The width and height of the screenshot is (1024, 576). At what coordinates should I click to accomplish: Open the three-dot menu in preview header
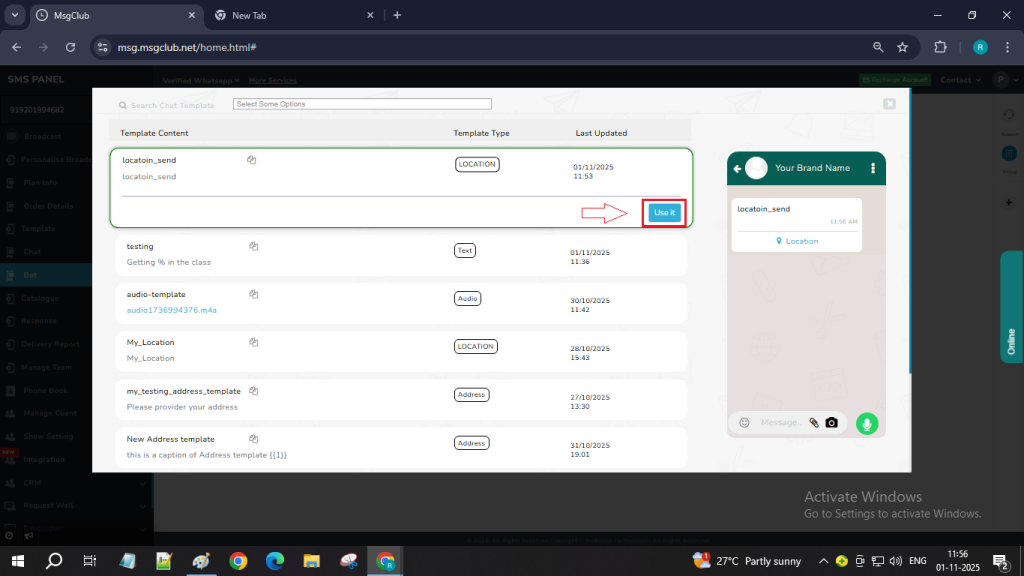(872, 168)
